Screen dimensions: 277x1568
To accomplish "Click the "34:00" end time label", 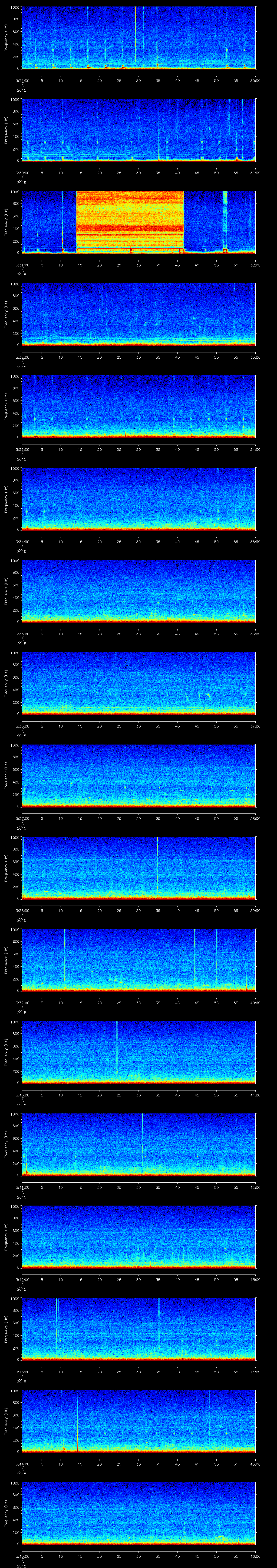I will point(255,449).
